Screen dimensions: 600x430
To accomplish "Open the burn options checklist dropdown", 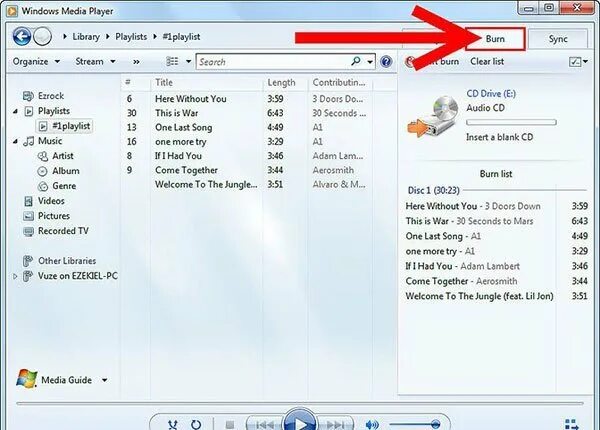I will point(578,62).
